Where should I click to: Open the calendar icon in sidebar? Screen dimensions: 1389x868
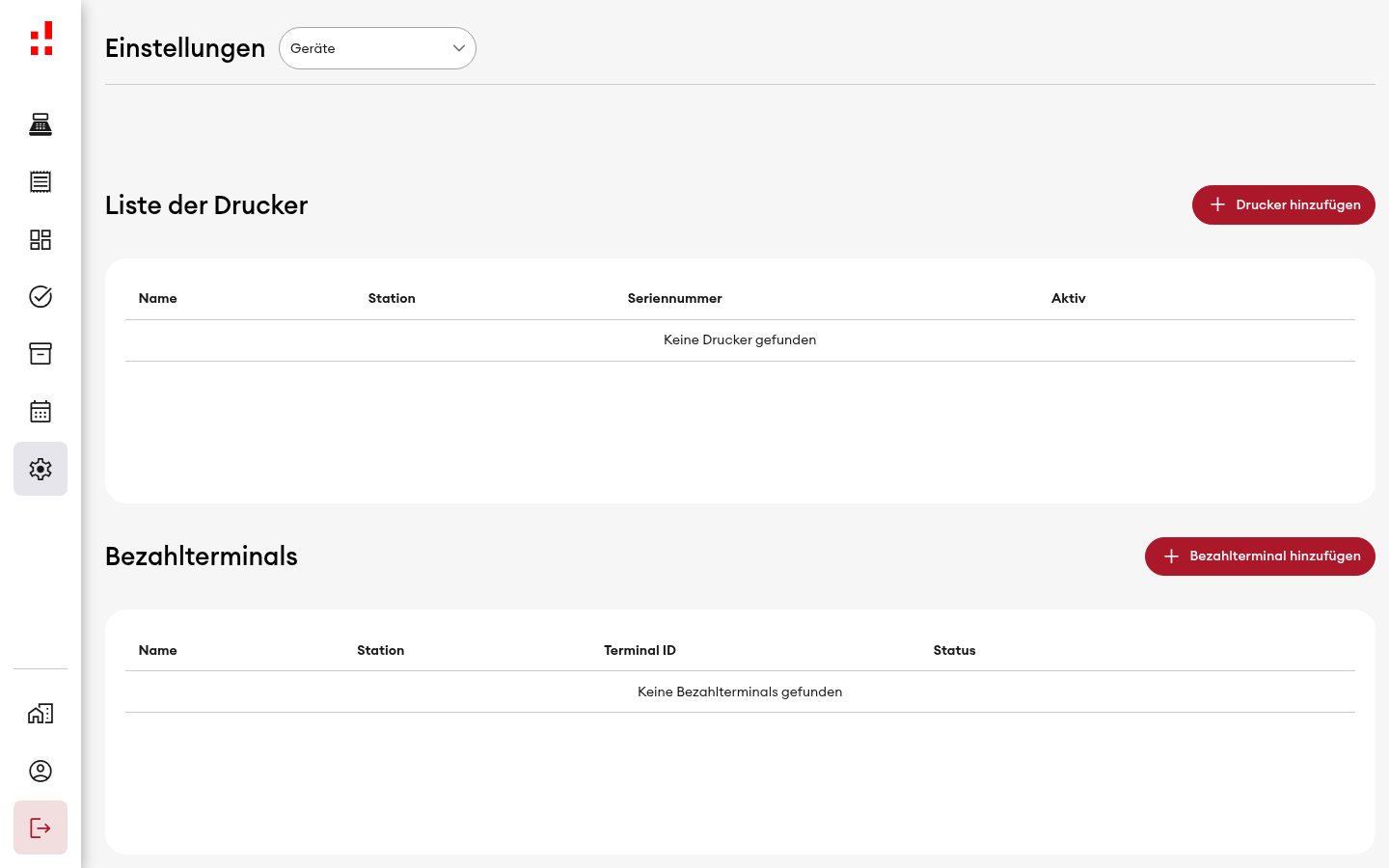(x=41, y=412)
